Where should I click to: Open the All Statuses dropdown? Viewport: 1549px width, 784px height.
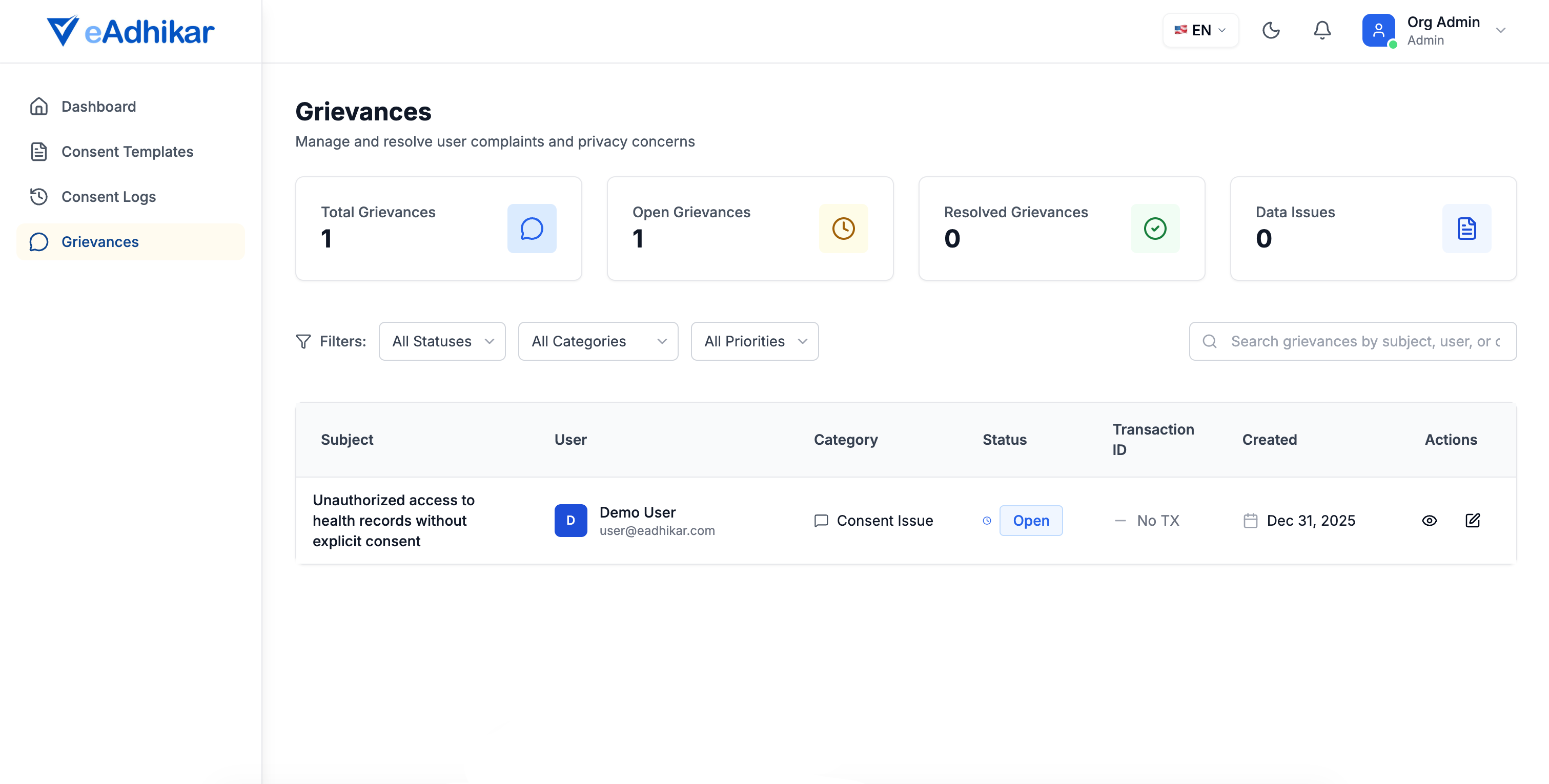pos(442,341)
